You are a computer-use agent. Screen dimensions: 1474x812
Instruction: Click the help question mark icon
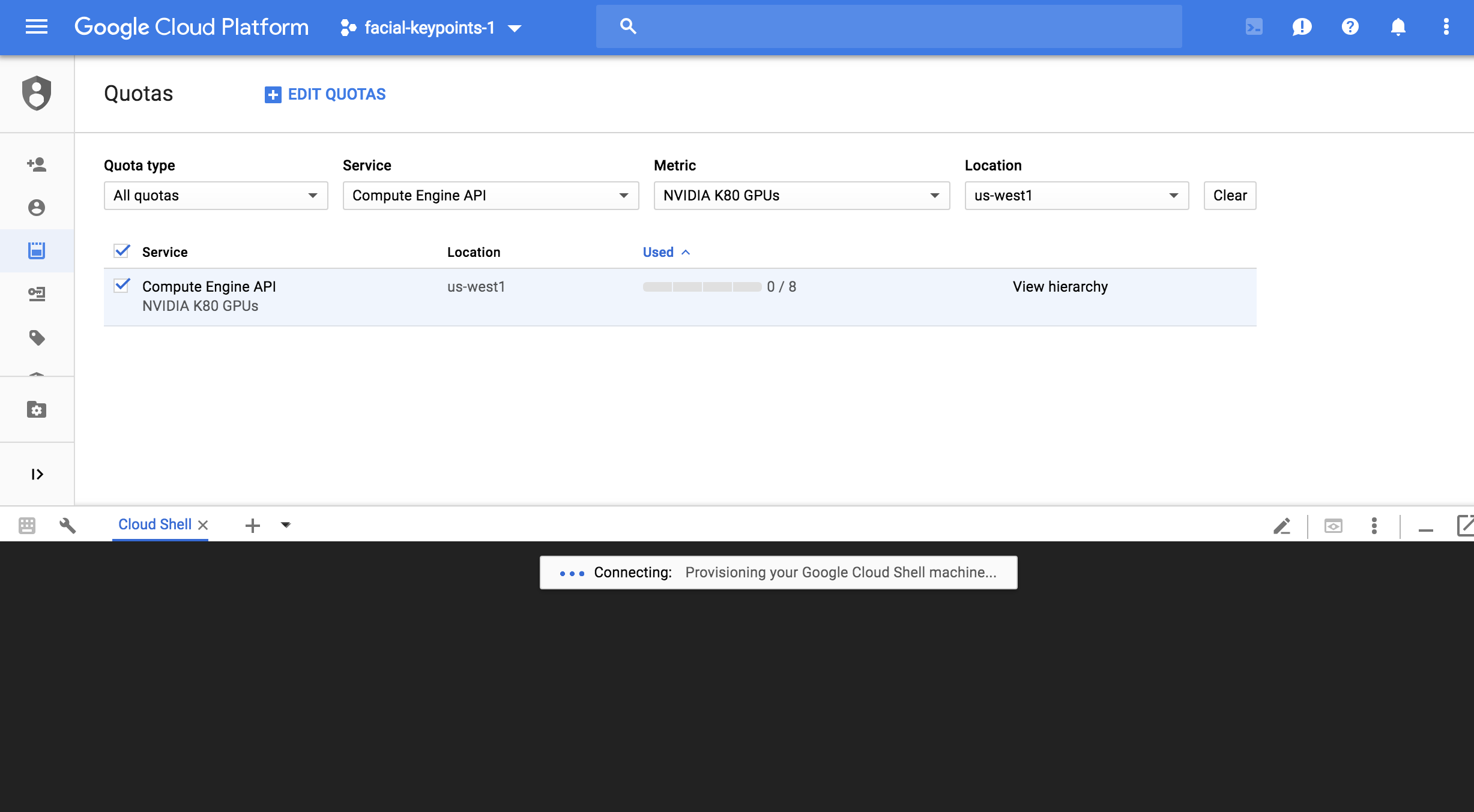1350,26
